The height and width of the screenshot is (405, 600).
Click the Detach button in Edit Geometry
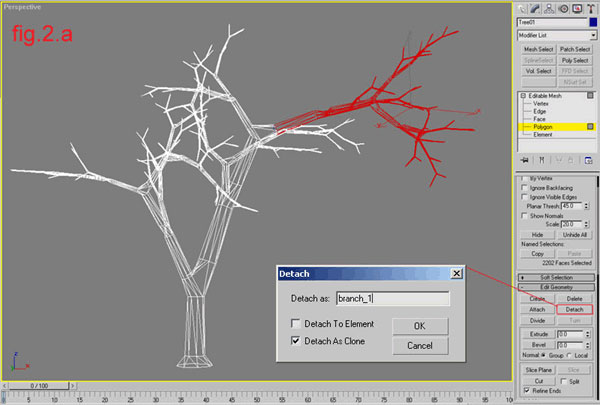[x=574, y=310]
